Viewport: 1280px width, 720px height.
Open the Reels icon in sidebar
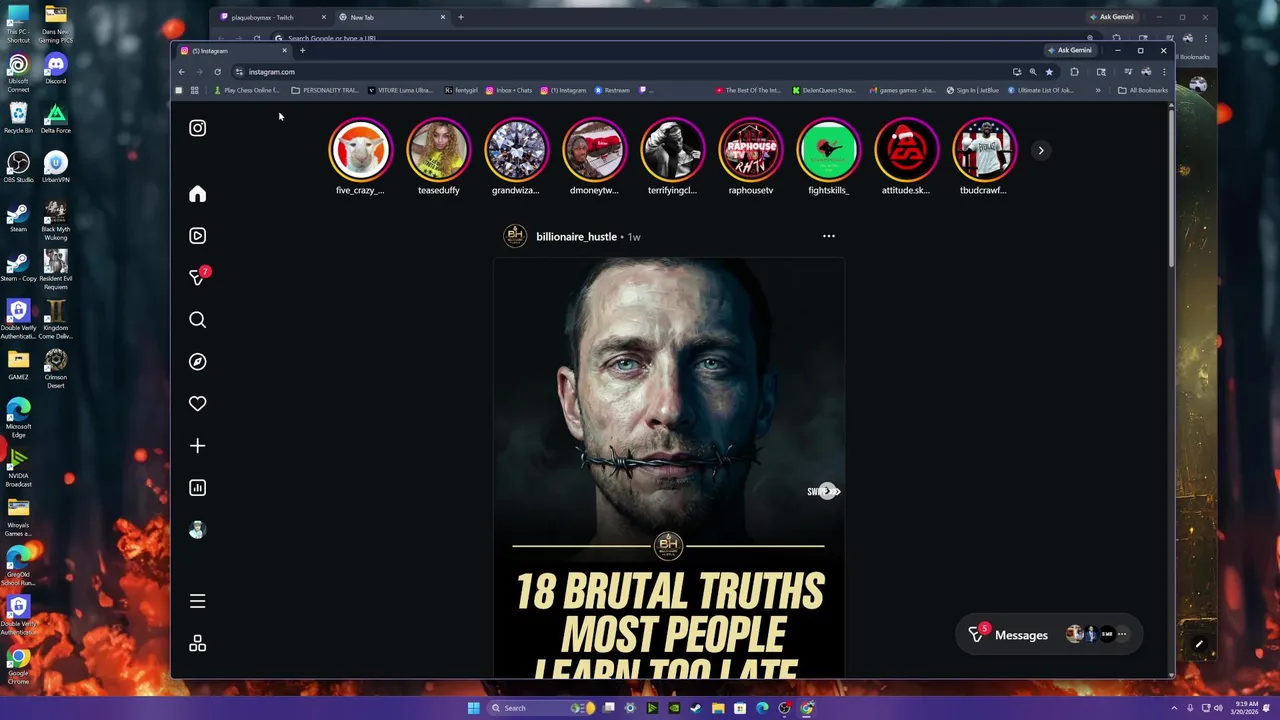[197, 236]
